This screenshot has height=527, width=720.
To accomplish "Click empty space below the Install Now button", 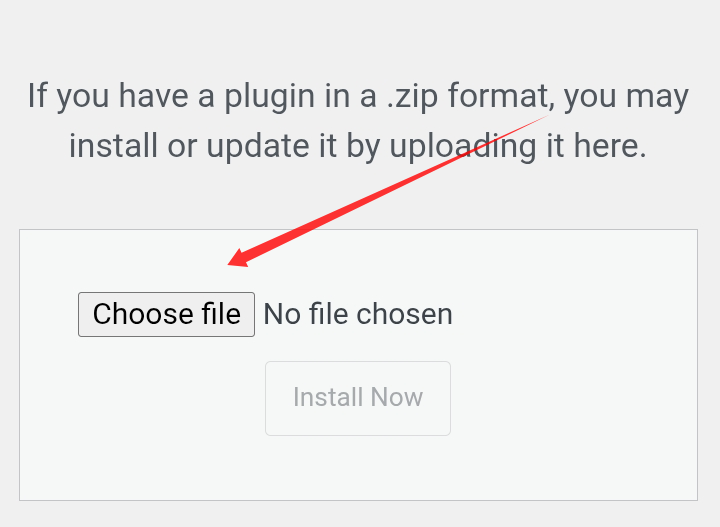I will (358, 468).
